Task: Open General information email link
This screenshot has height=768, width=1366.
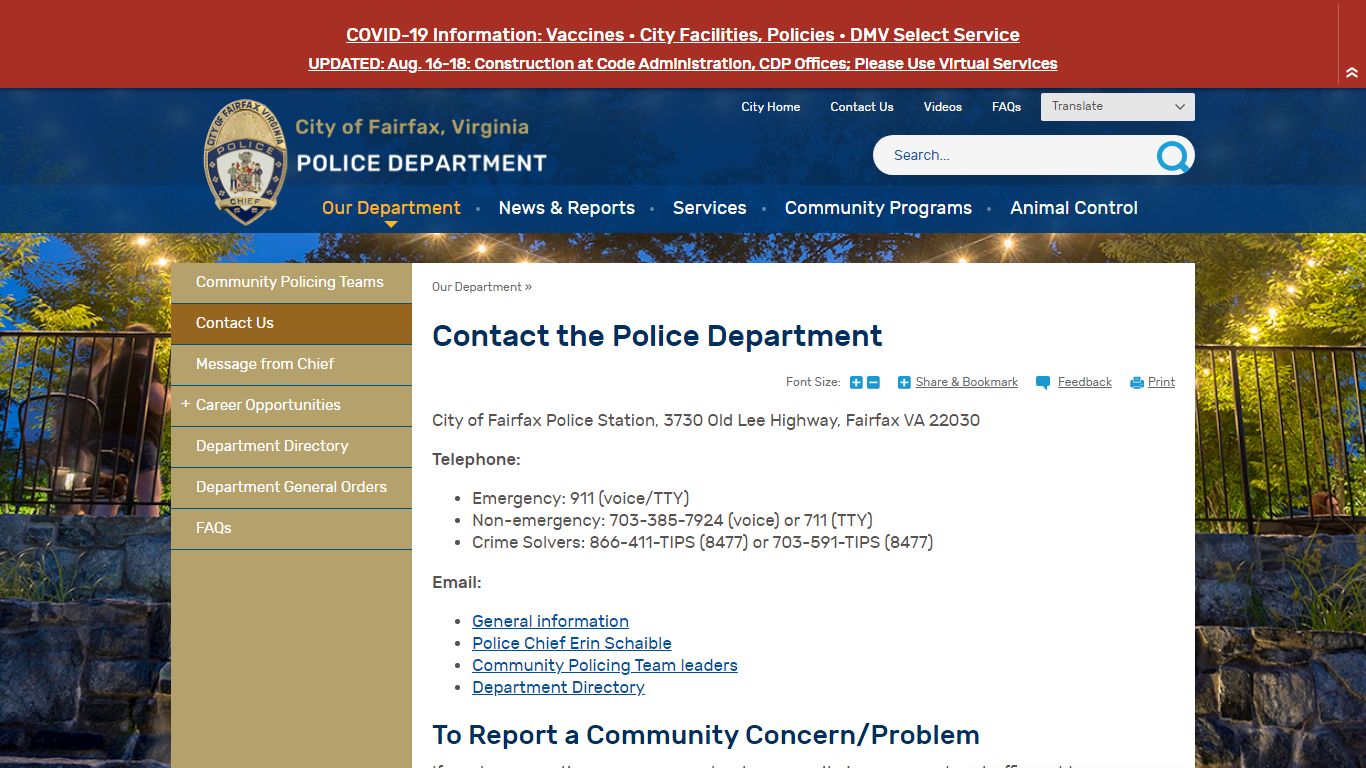Action: click(551, 622)
